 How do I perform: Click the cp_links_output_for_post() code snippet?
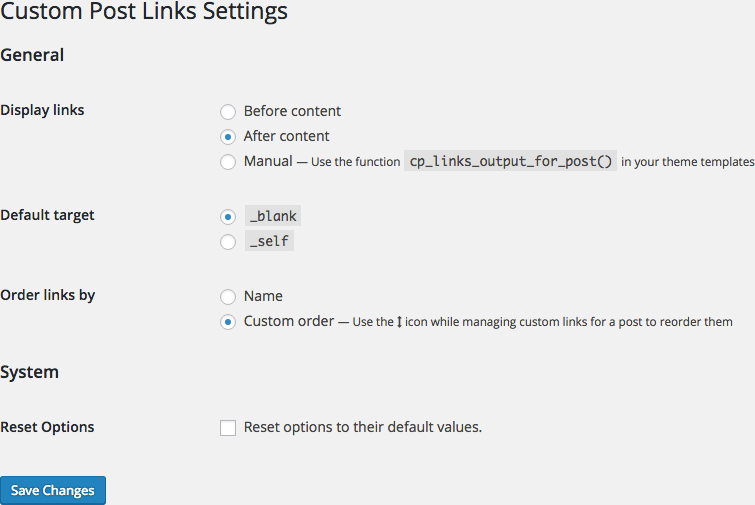(510, 161)
